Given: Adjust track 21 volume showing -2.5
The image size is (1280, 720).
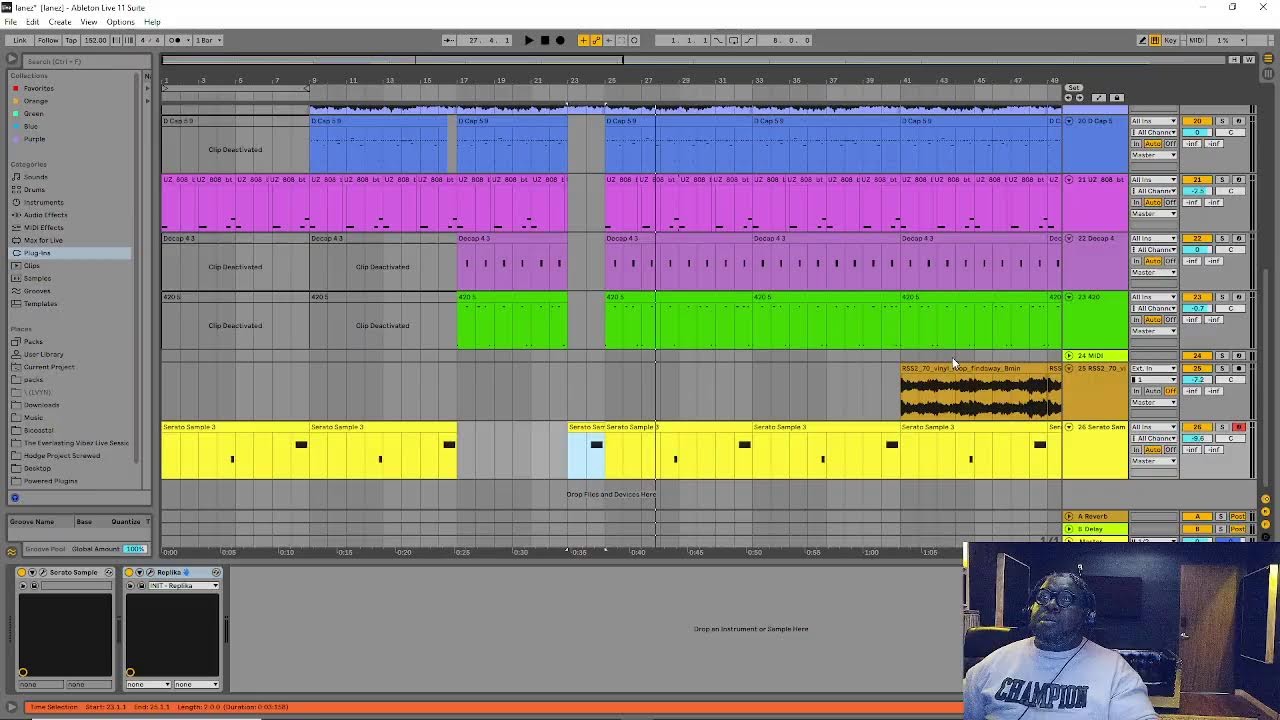Looking at the screenshot, I should click(x=1197, y=191).
